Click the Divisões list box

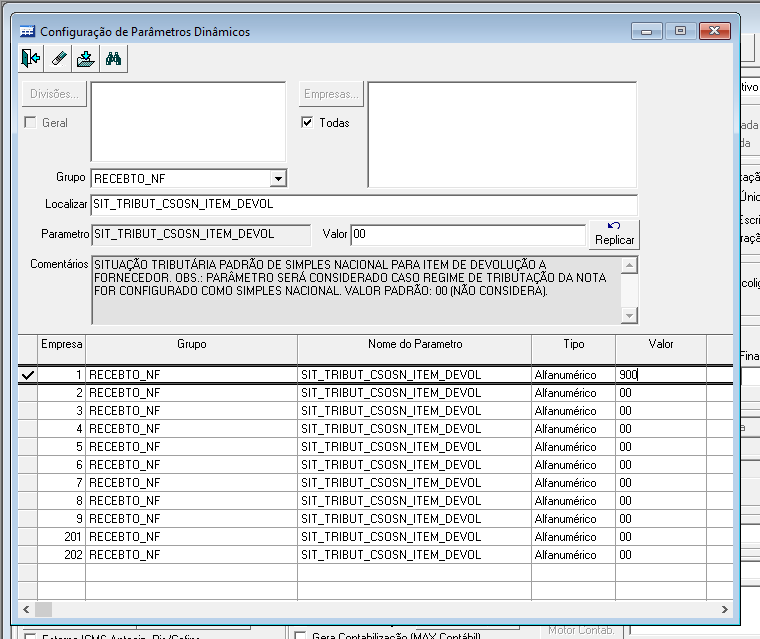188,122
